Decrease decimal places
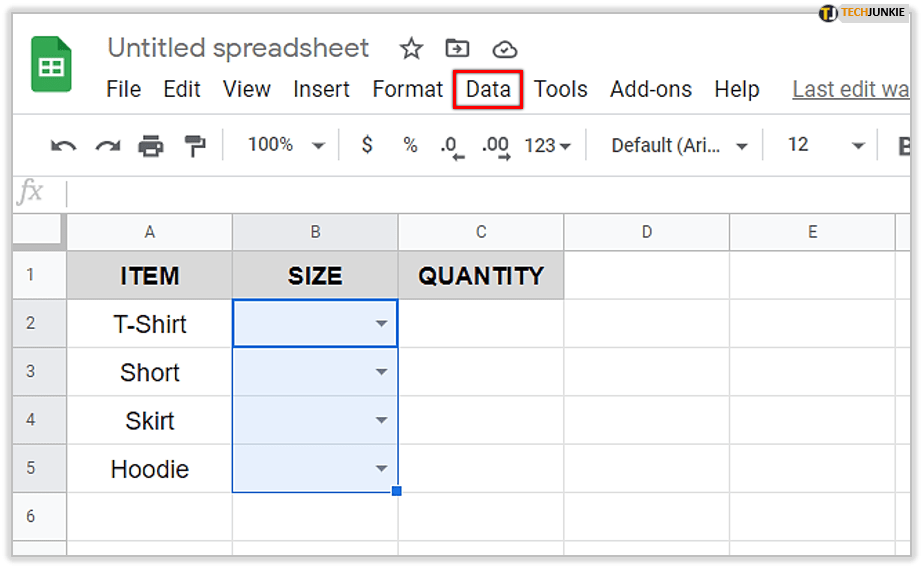This screenshot has width=923, height=568. 452,146
